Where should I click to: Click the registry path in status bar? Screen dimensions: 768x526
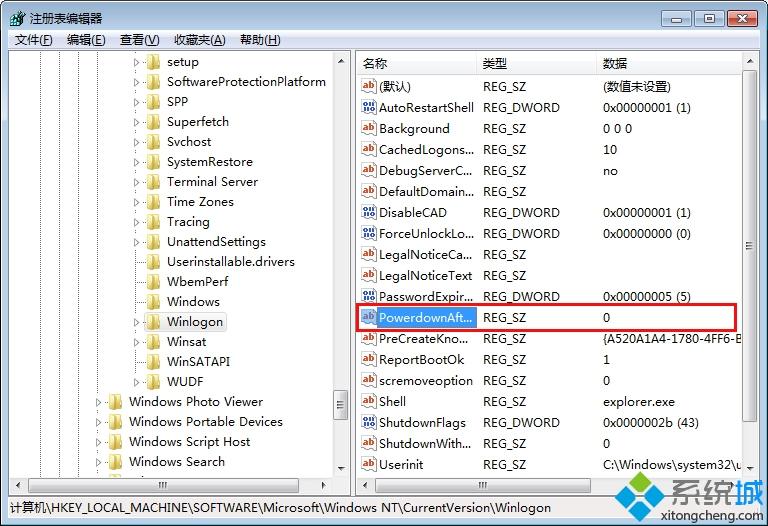[x=280, y=508]
